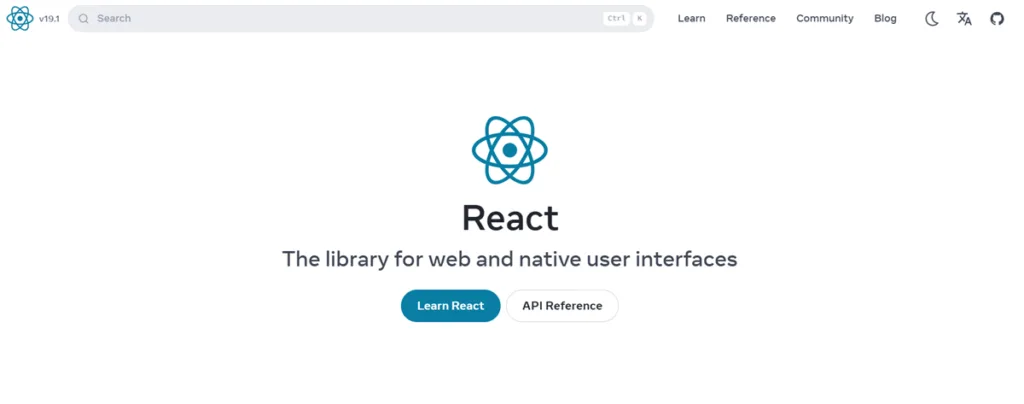Click the word 'interfaces' in the tagline
Image resolution: width=1024 pixels, height=404 pixels.
coord(688,259)
